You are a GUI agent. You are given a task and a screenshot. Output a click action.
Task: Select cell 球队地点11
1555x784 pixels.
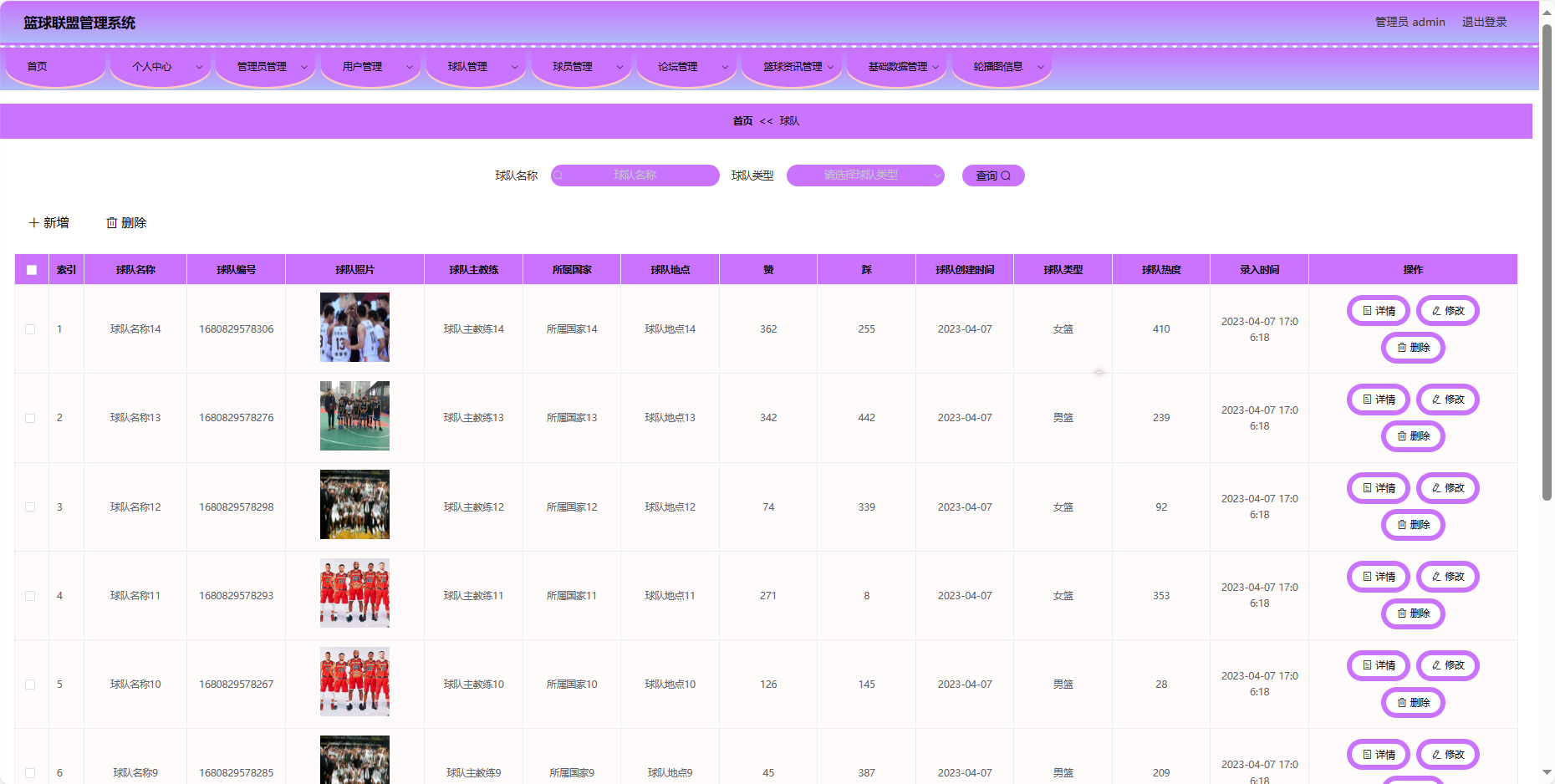tap(670, 596)
